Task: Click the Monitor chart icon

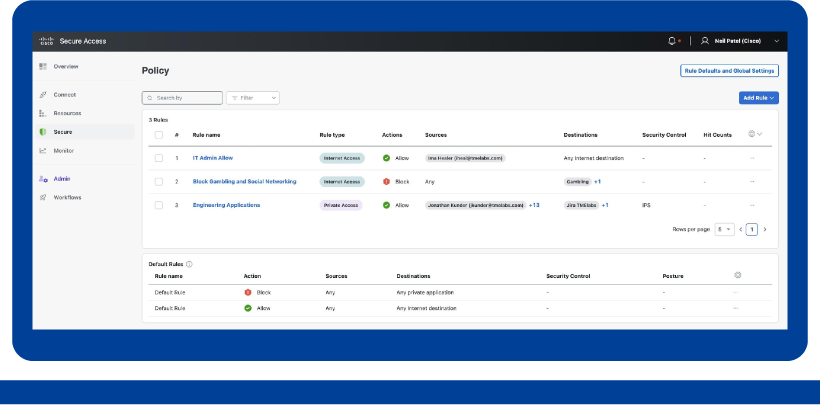Action: click(x=43, y=151)
